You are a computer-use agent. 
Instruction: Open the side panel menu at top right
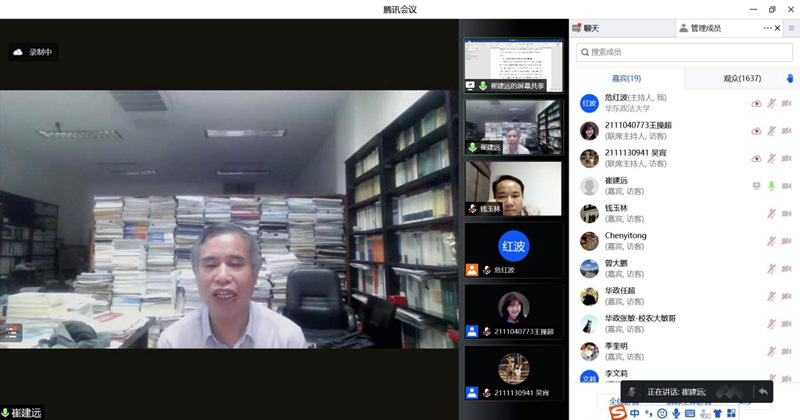tap(791, 28)
